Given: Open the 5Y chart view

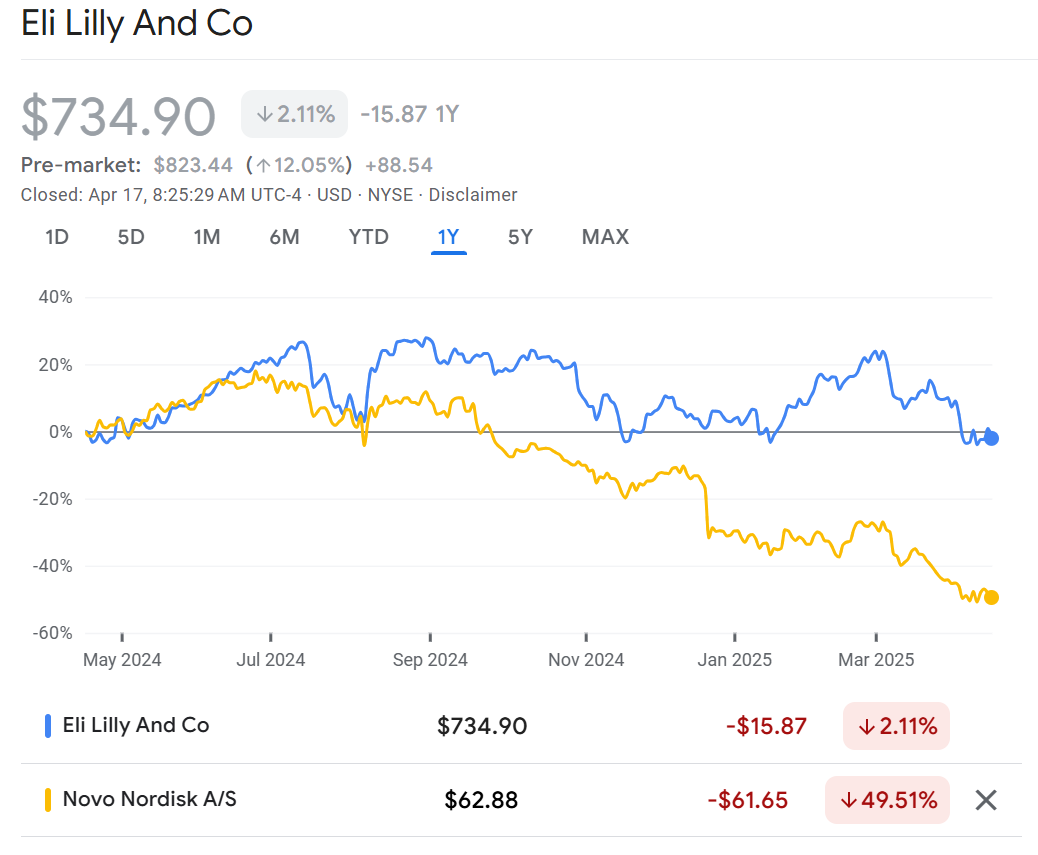Looking at the screenshot, I should click(x=520, y=237).
